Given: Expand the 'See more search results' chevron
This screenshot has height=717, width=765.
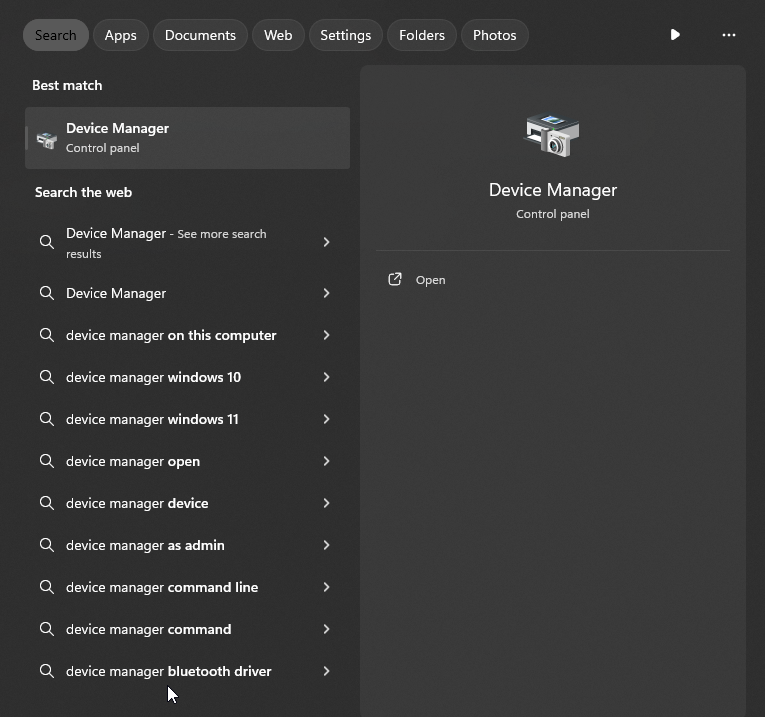Looking at the screenshot, I should click(x=326, y=242).
